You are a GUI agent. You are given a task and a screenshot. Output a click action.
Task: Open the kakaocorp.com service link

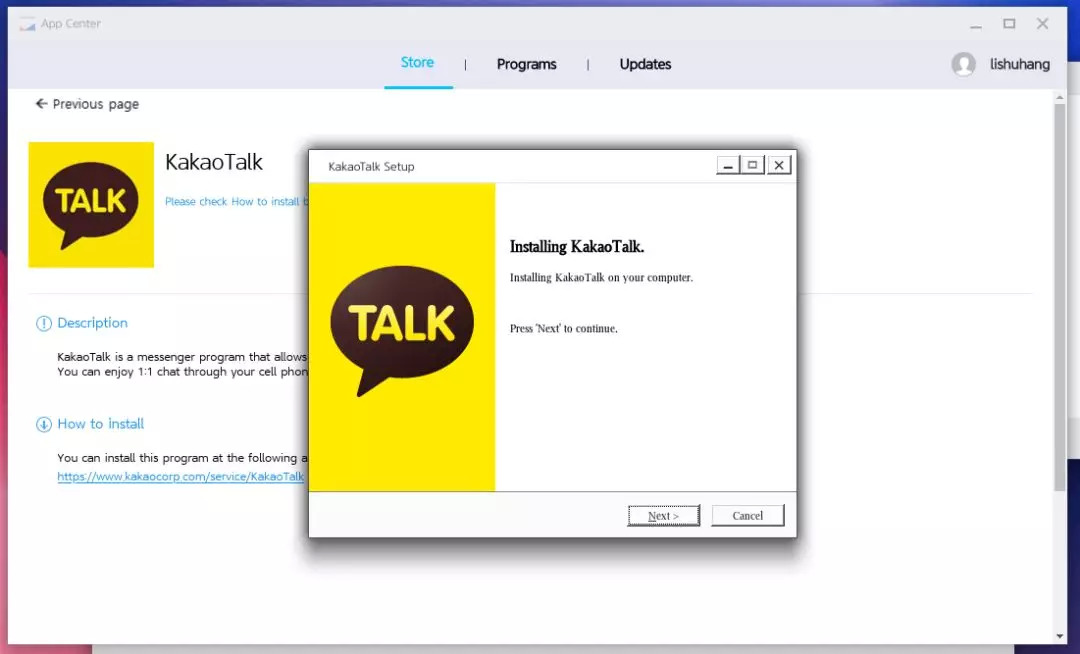[x=181, y=477]
